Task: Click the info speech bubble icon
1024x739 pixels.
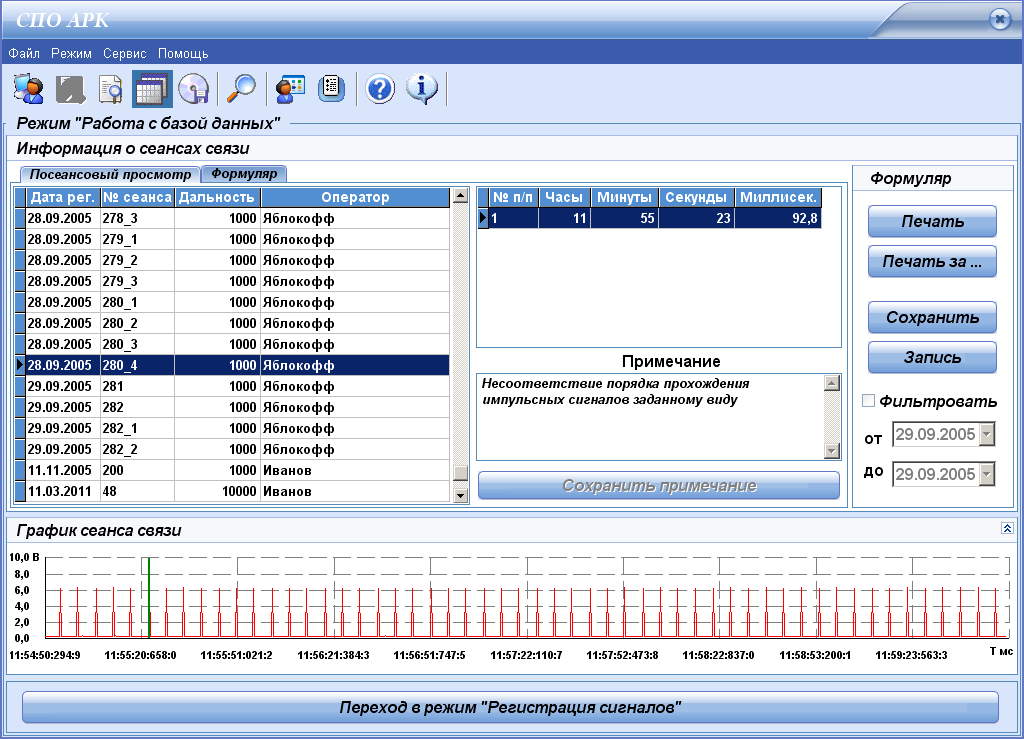Action: [422, 89]
